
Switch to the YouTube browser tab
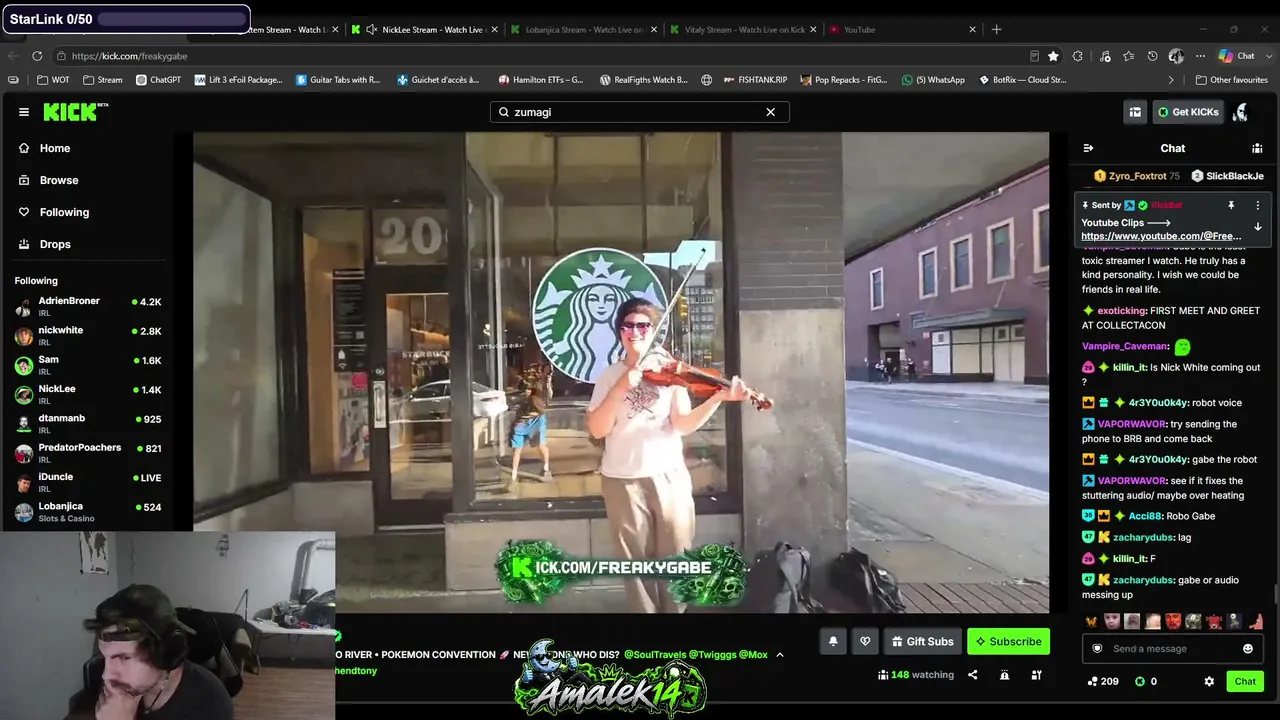(x=902, y=29)
